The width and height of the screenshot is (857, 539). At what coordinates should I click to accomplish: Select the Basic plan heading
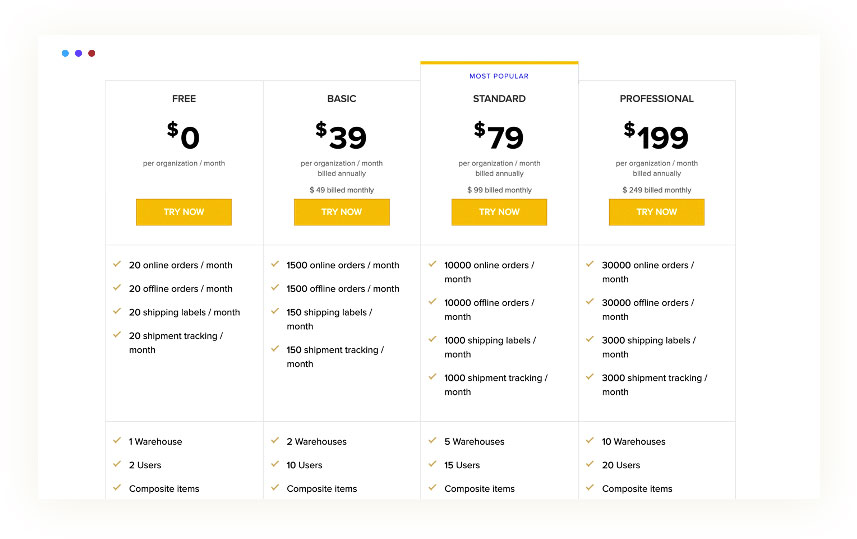click(341, 99)
